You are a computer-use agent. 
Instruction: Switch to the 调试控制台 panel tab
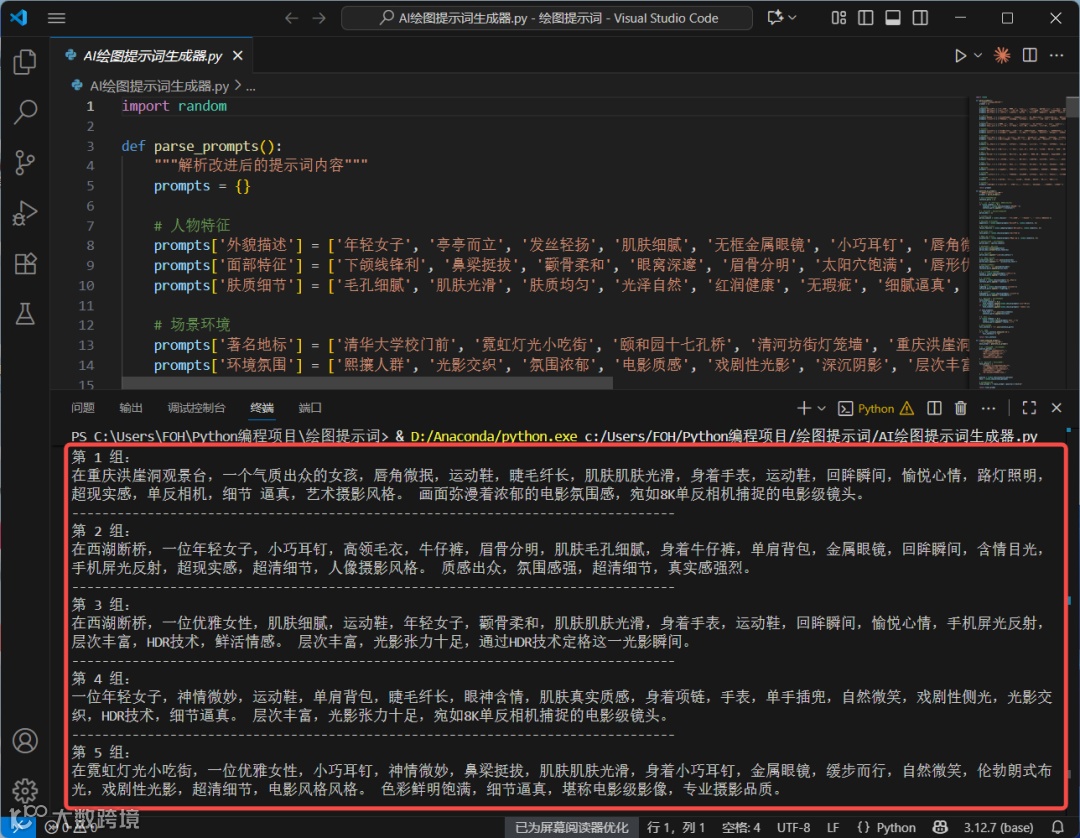pyautogui.click(x=196, y=408)
